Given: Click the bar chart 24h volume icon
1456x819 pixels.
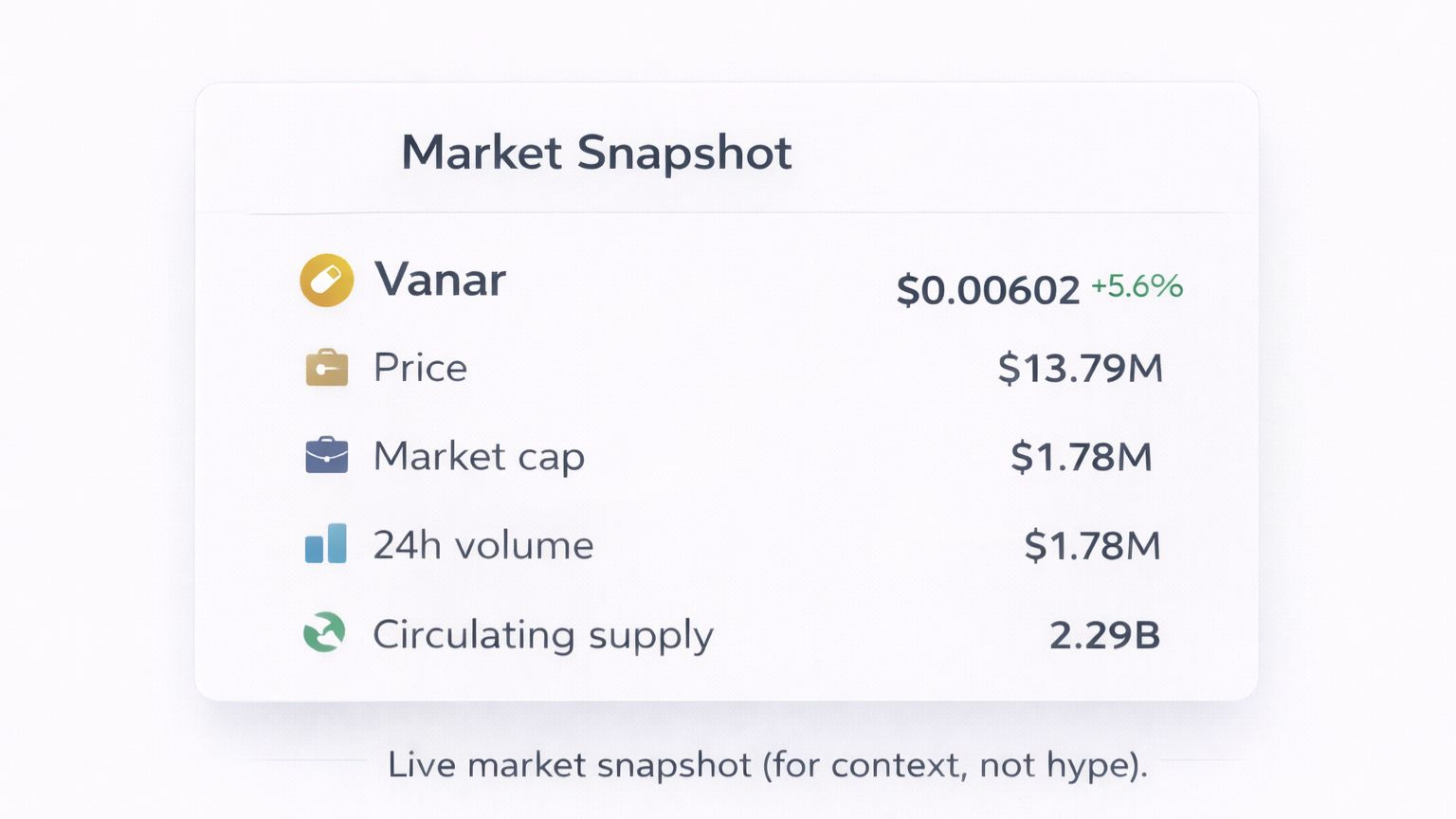Looking at the screenshot, I should pos(325,544).
